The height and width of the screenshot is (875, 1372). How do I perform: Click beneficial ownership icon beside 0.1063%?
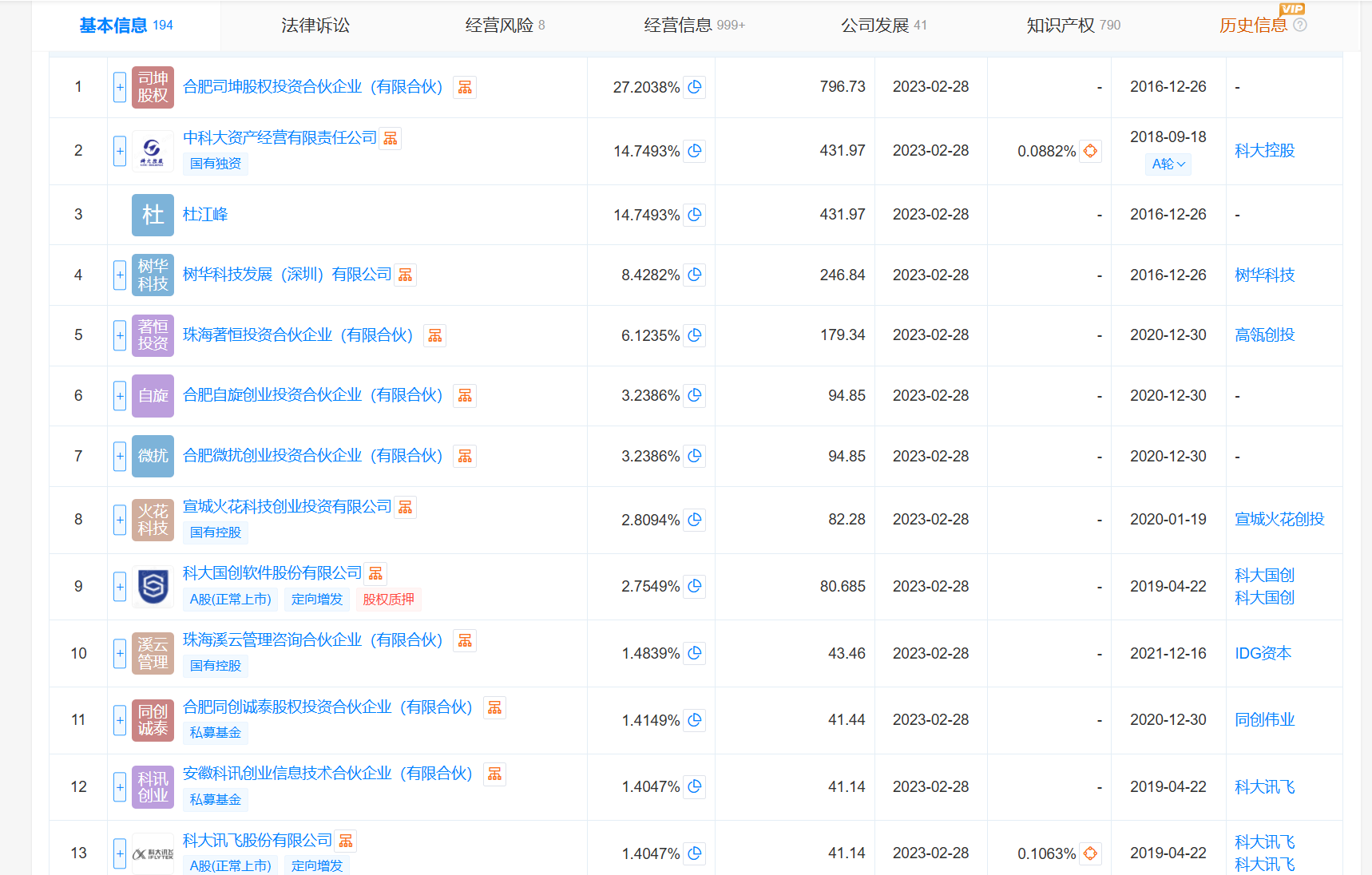1091,853
